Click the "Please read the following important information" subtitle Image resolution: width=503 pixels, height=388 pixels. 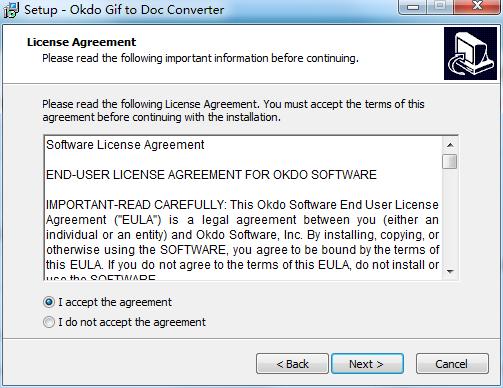(200, 58)
